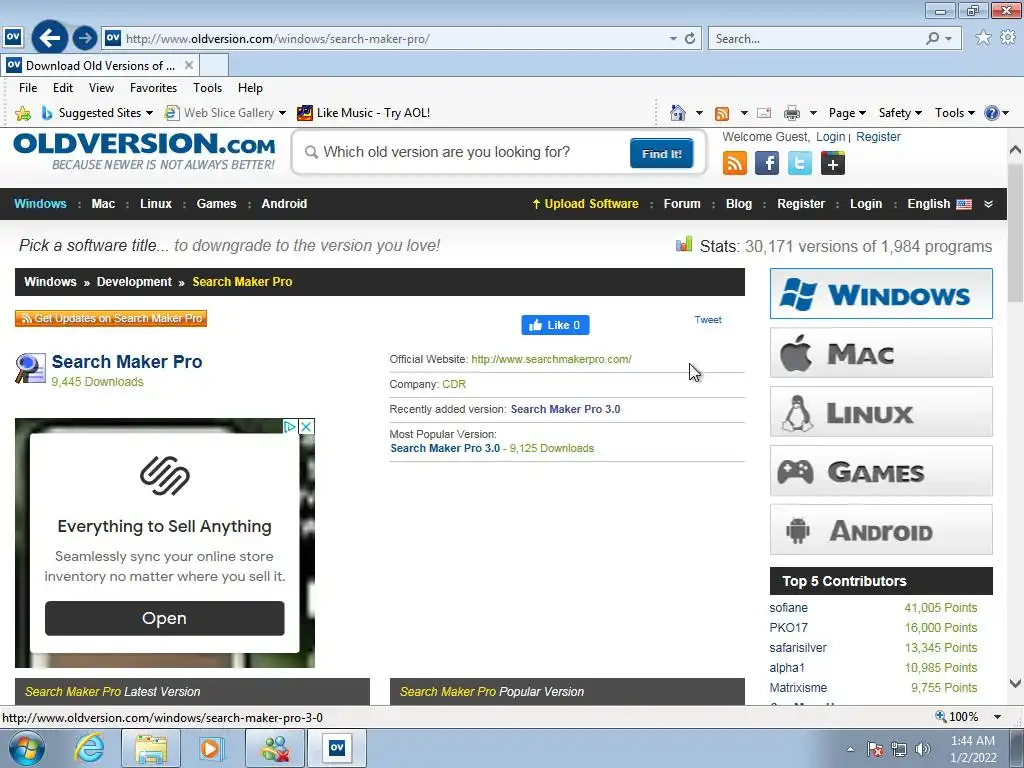Click the volume speaker tray icon

923,749
